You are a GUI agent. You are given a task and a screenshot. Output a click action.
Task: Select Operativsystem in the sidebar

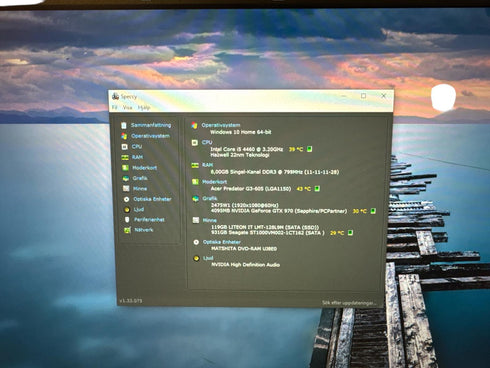click(150, 136)
